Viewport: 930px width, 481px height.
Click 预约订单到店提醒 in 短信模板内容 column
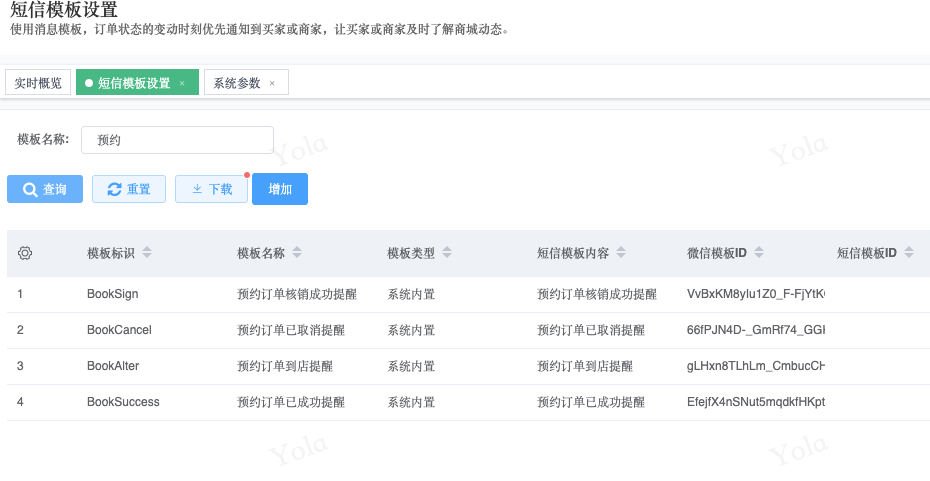point(585,366)
